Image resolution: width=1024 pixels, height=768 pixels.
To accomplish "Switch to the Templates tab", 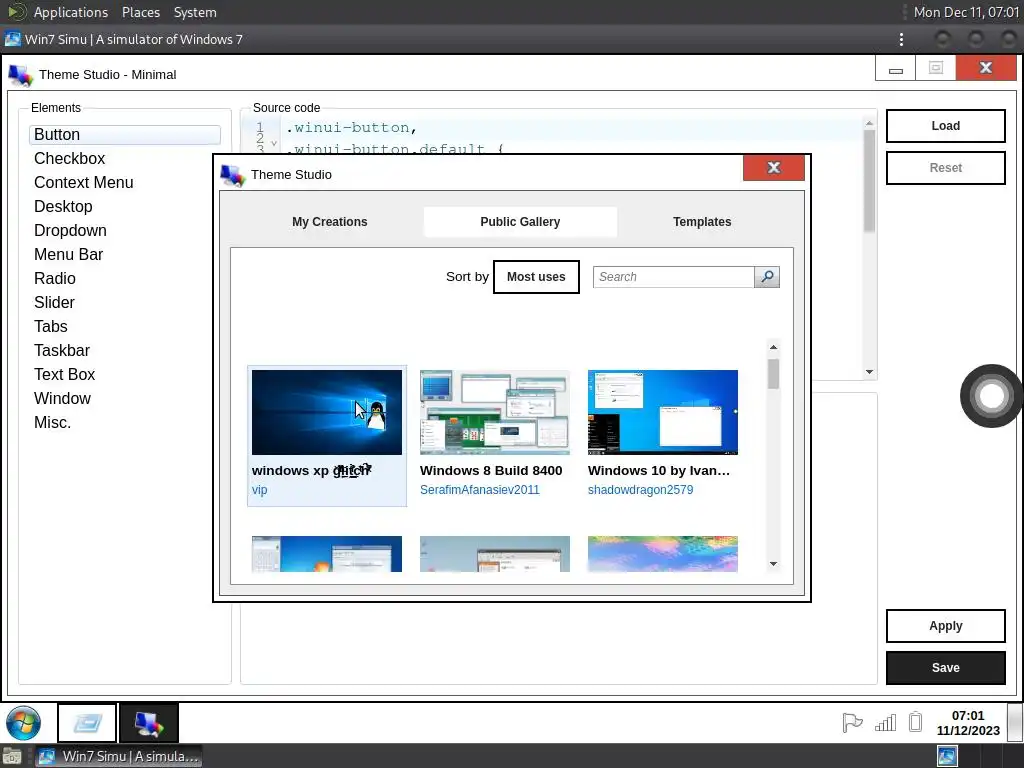I will [702, 222].
